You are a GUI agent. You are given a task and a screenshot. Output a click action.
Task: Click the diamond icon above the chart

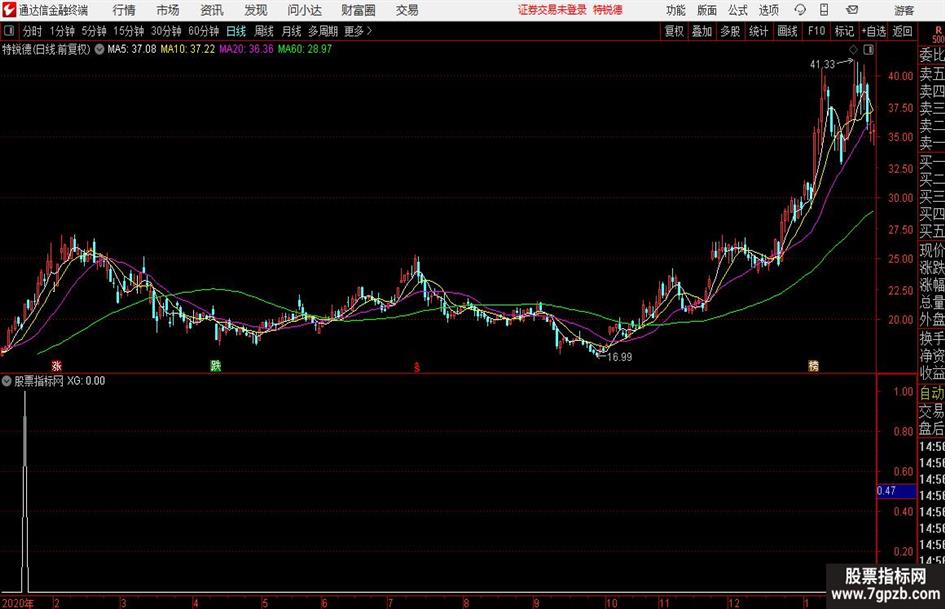[853, 49]
